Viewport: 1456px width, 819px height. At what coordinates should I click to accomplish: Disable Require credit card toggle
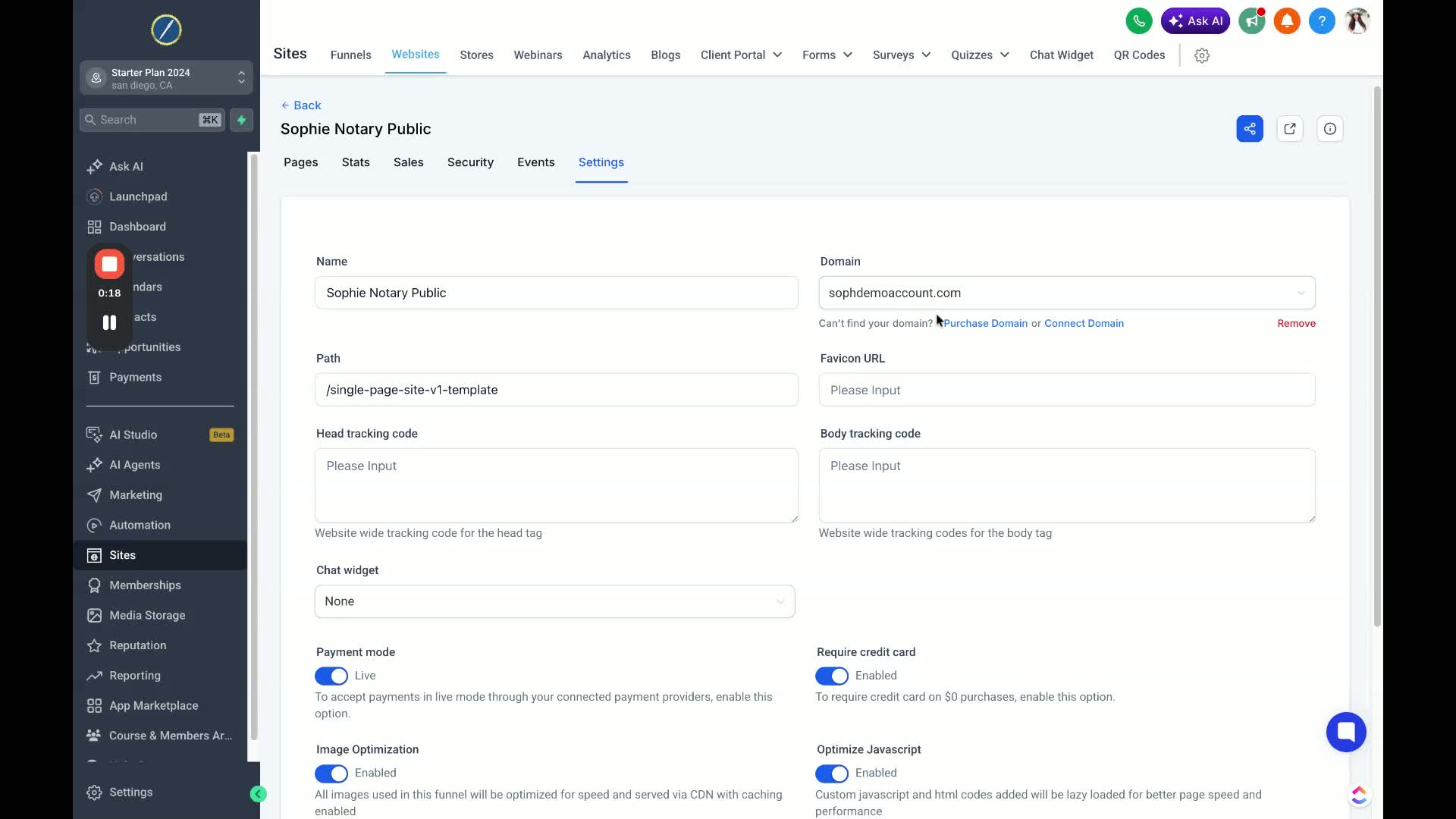coord(832,676)
